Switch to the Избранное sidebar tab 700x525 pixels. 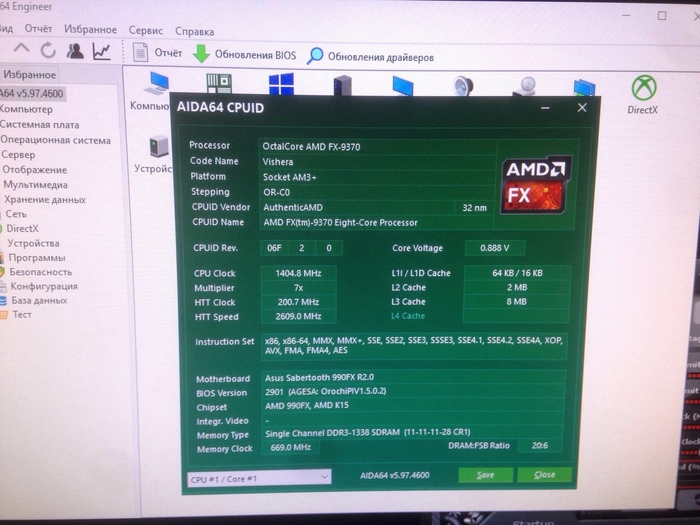coord(29,74)
